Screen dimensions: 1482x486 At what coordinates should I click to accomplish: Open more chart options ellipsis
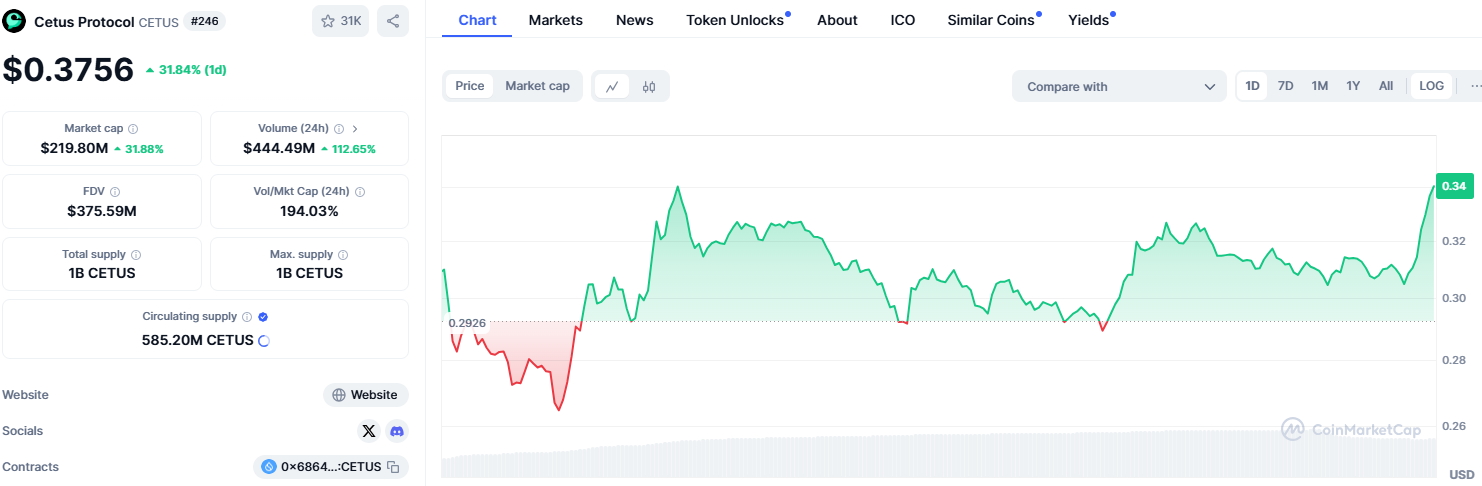click(x=1475, y=86)
